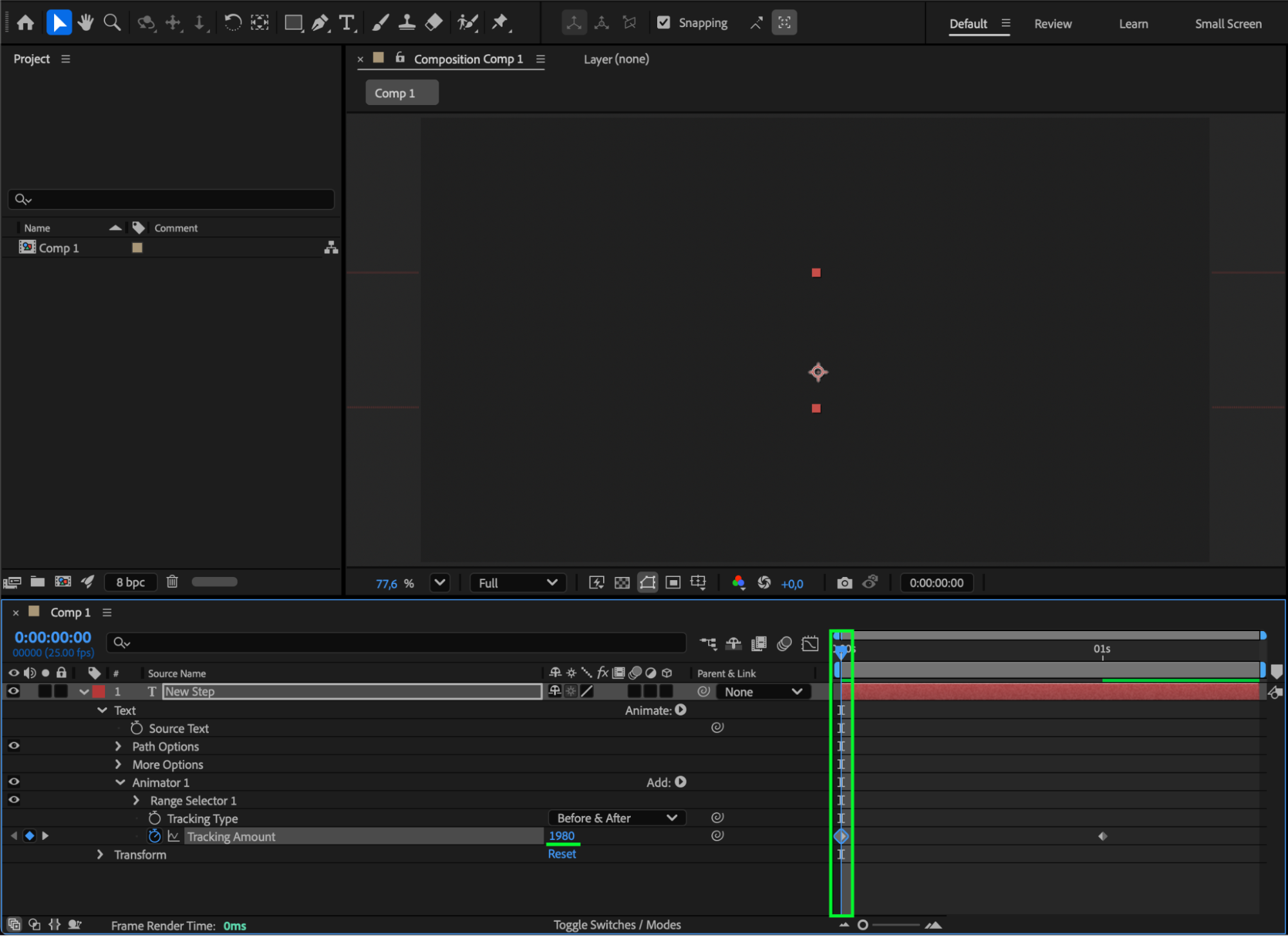
Task: Select the Zoom tool
Action: click(x=112, y=23)
